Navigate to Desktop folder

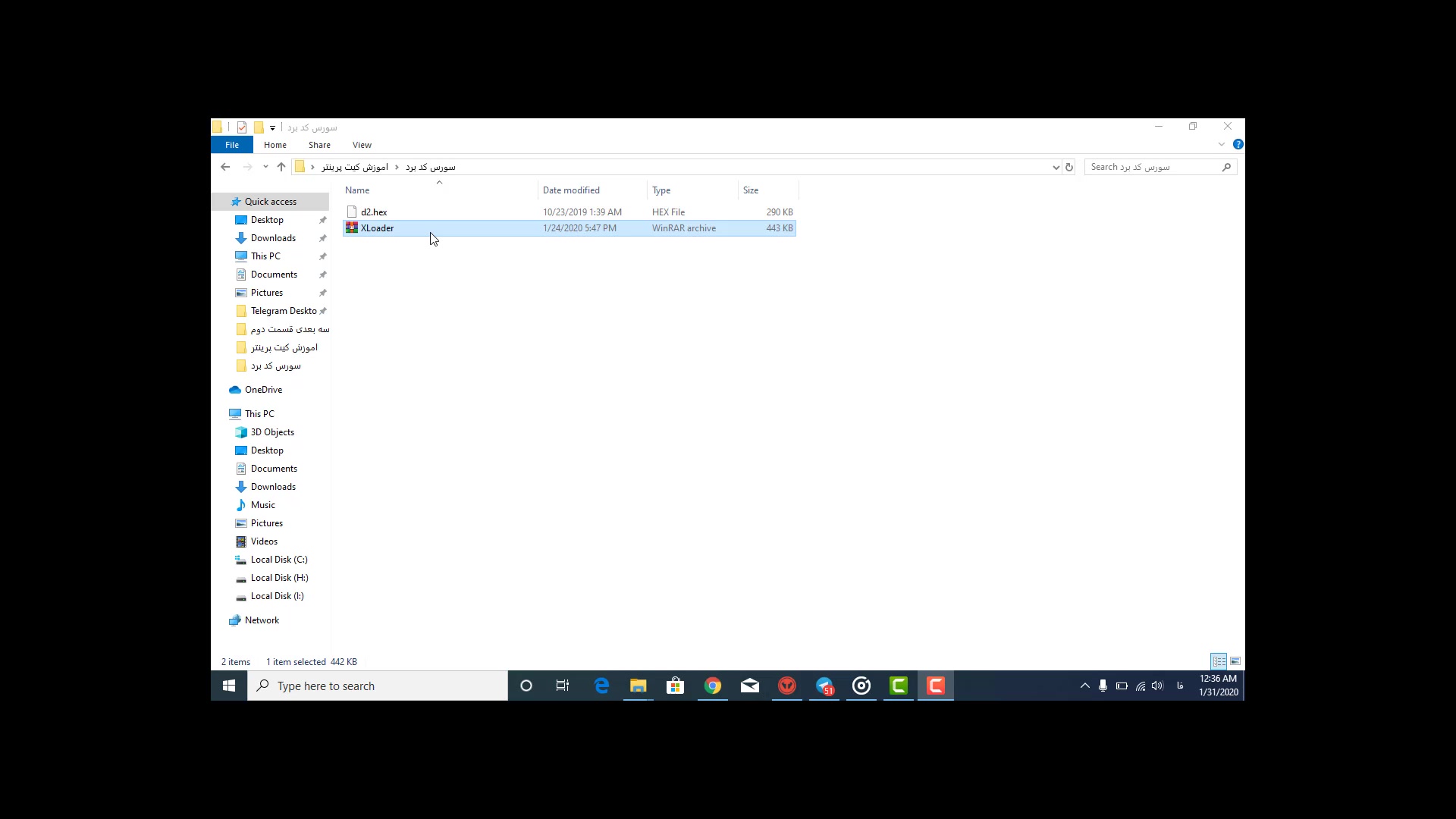[x=266, y=219]
